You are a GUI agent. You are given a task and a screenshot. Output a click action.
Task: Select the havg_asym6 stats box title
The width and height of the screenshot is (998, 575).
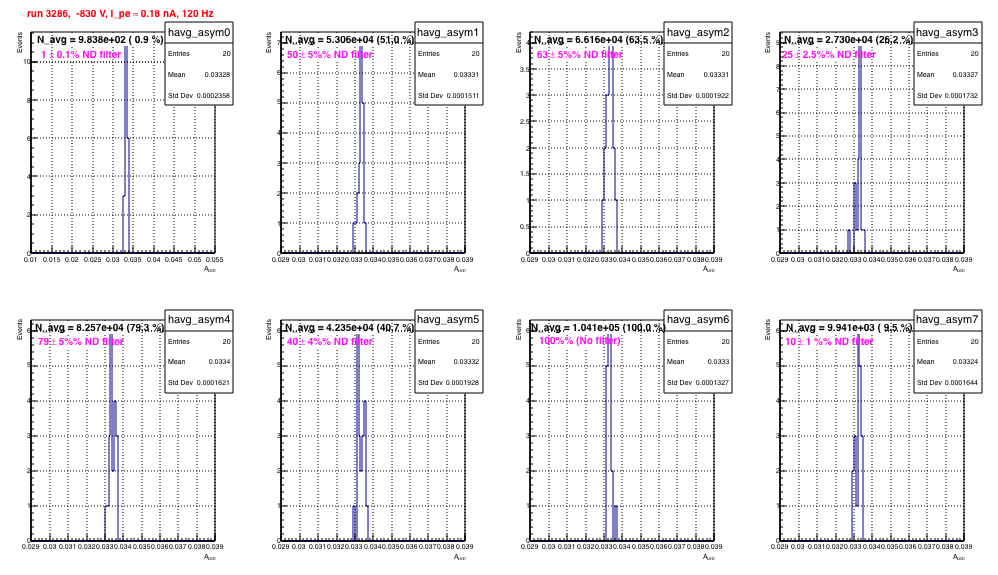point(698,320)
